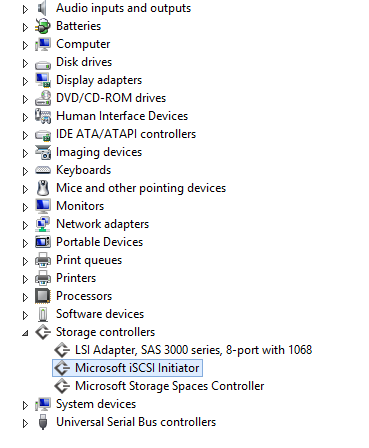369x448 pixels.
Task: Select the IDE ATA/ATAPI controllers label
Action: (126, 134)
